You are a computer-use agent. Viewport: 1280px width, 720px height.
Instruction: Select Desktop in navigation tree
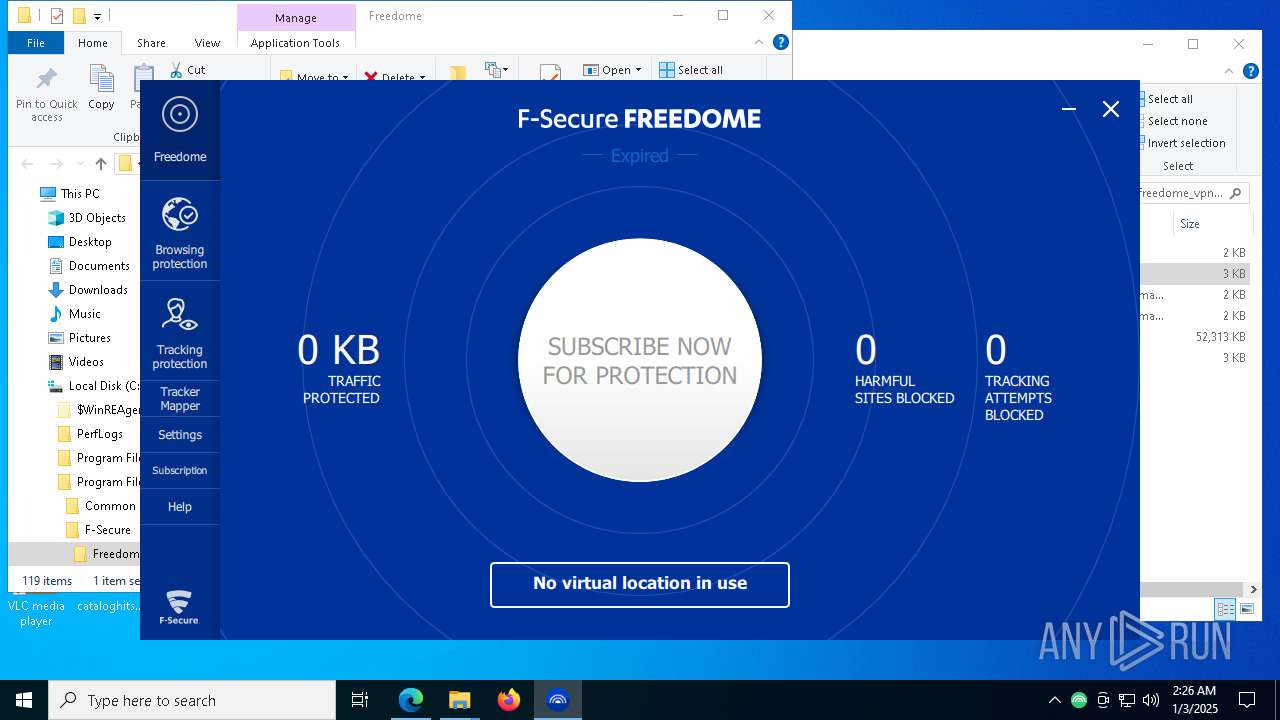tap(90, 242)
